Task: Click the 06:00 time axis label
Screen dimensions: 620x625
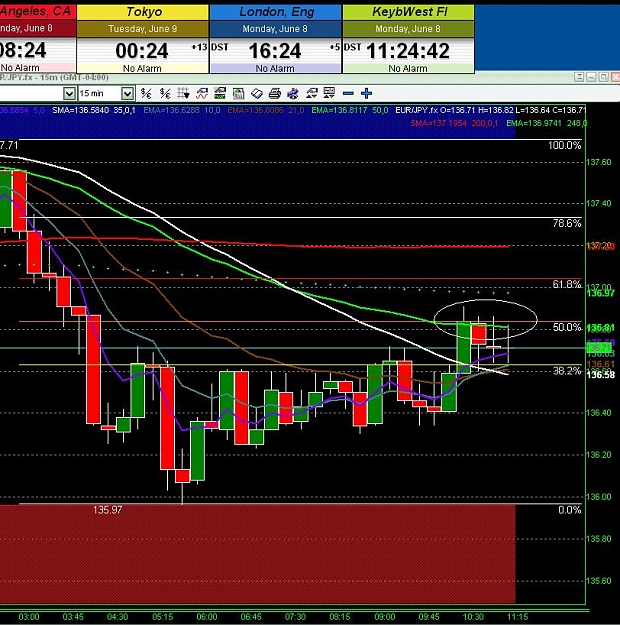Action: [x=207, y=617]
